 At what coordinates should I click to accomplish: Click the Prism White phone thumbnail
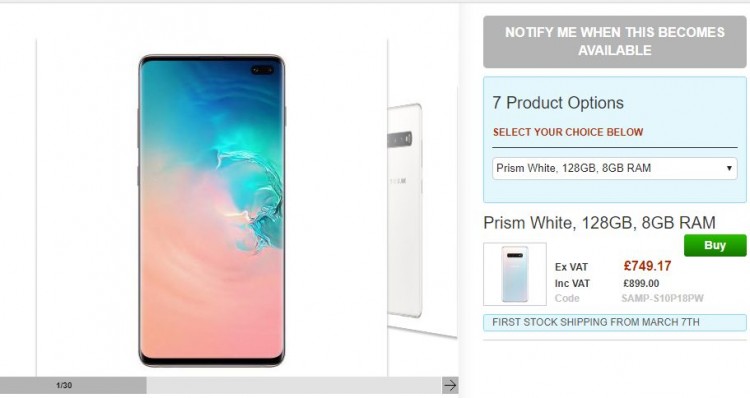(x=515, y=274)
